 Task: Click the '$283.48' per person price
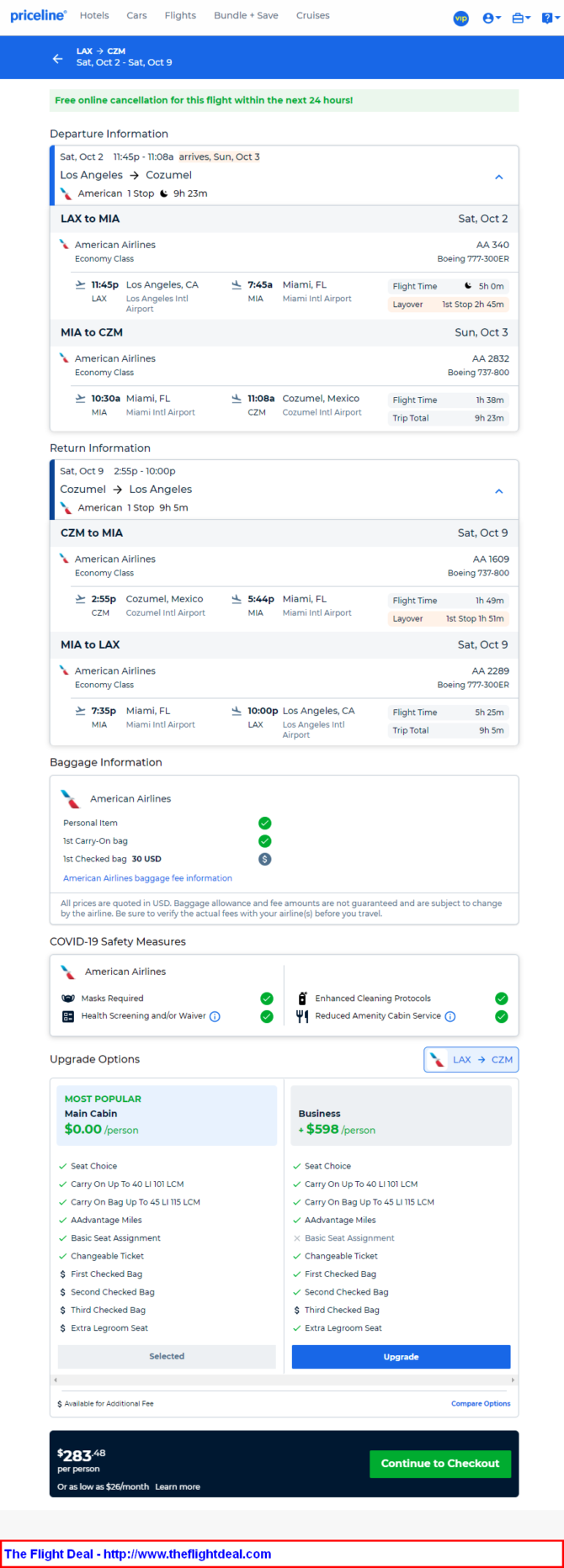pyautogui.click(x=82, y=1455)
